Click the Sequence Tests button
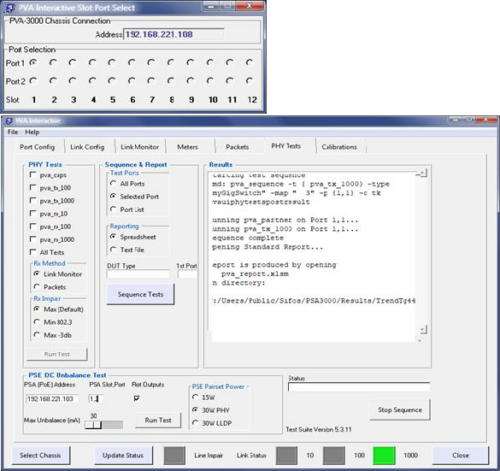This screenshot has width=500, height=471. pos(140,294)
